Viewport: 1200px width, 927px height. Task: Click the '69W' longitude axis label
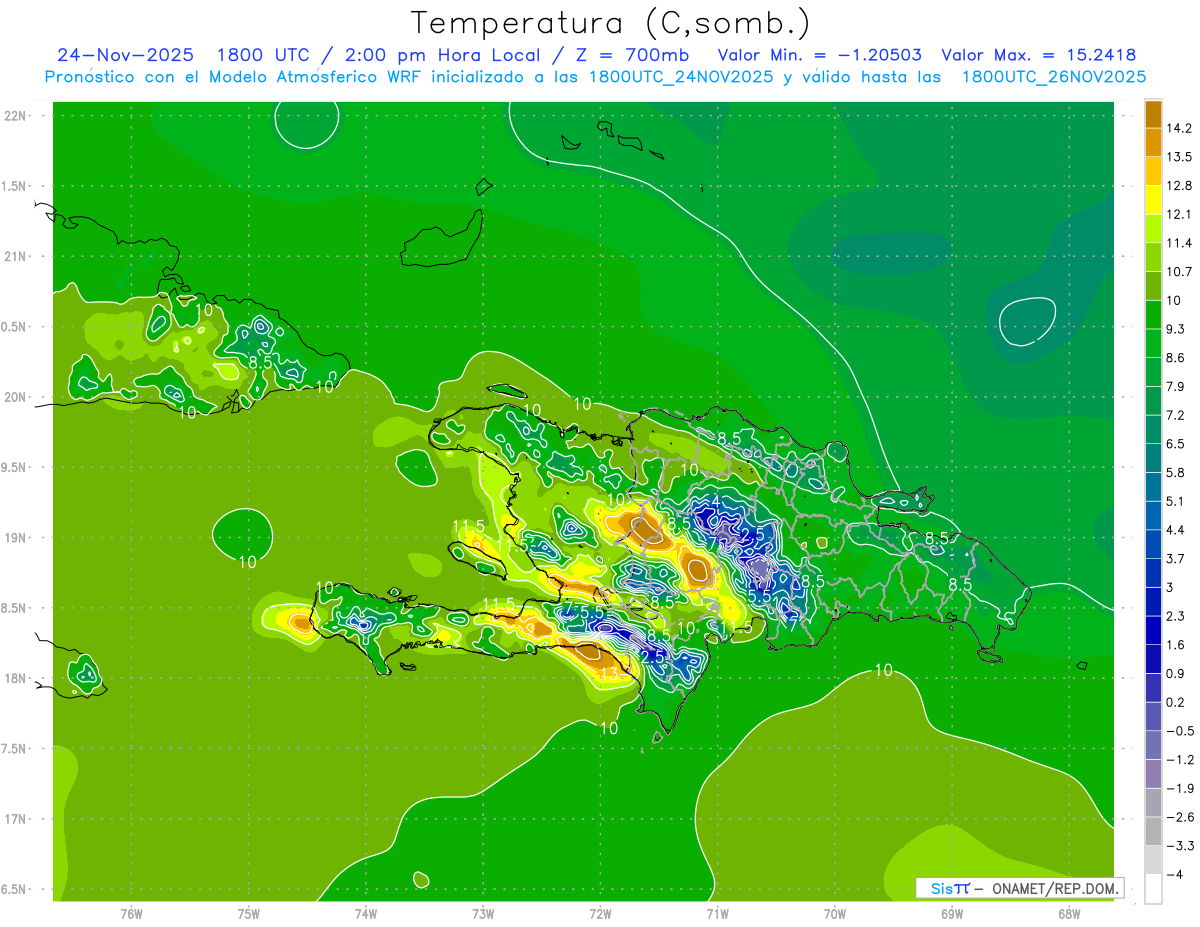[x=952, y=913]
